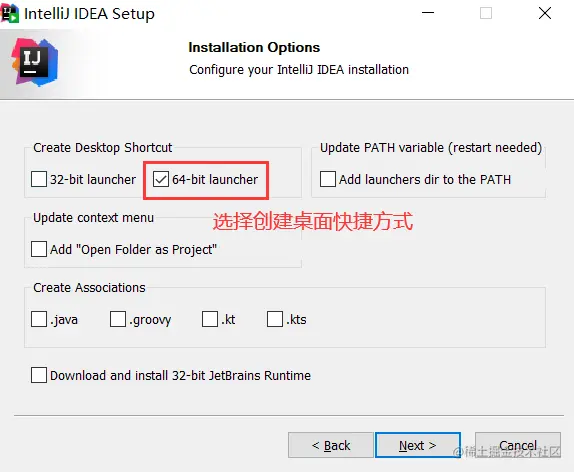
Task: Click the 64-bit launcher label text
Action: click(215, 179)
